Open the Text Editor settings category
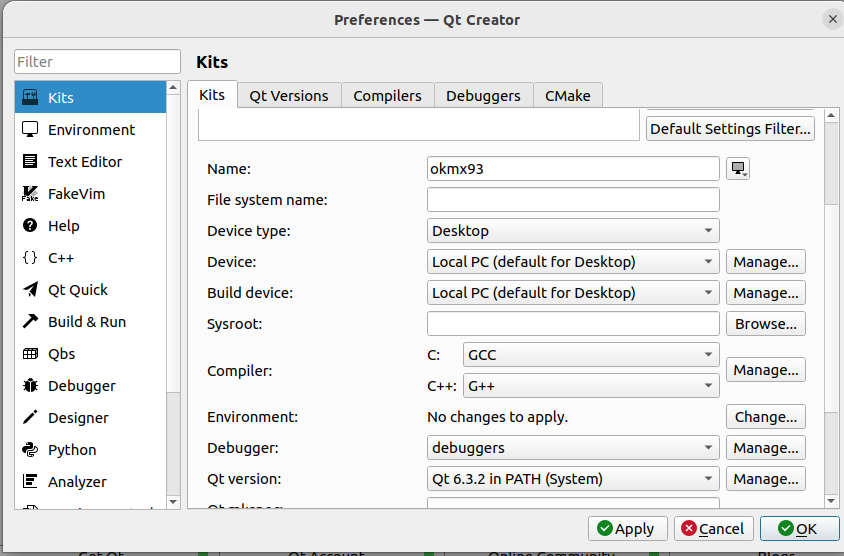This screenshot has height=556, width=844. pyautogui.click(x=84, y=162)
